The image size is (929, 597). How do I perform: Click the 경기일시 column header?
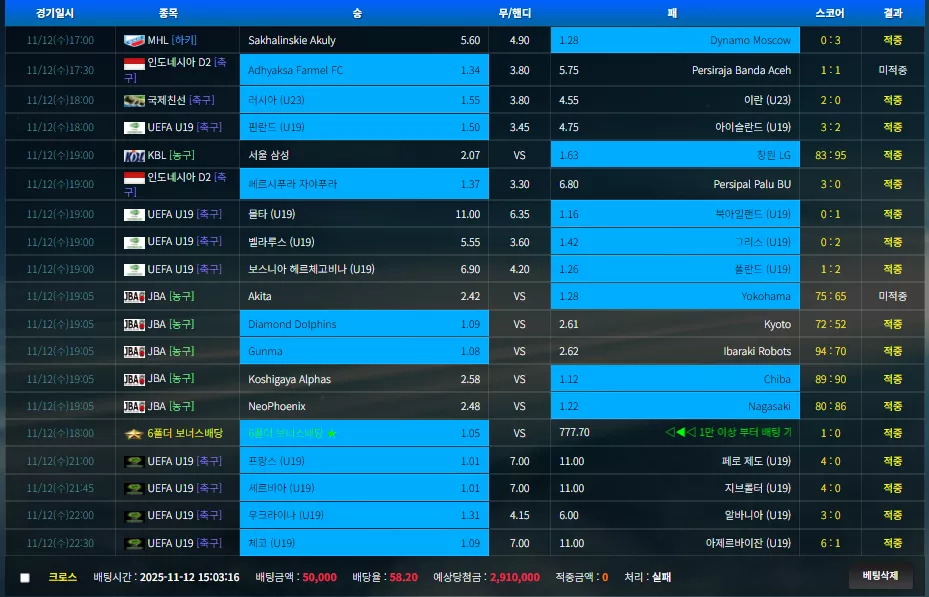click(x=55, y=13)
